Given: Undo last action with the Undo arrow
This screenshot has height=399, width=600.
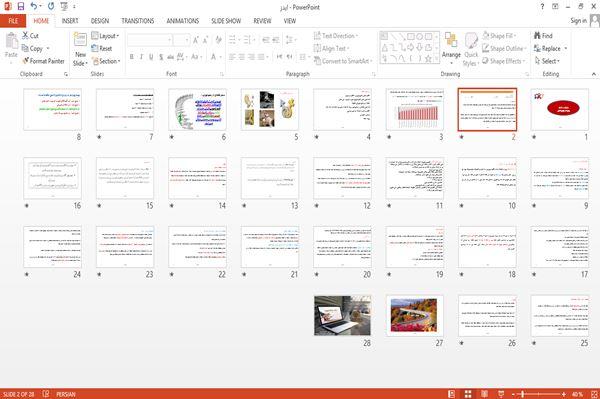Looking at the screenshot, I should pos(34,6).
